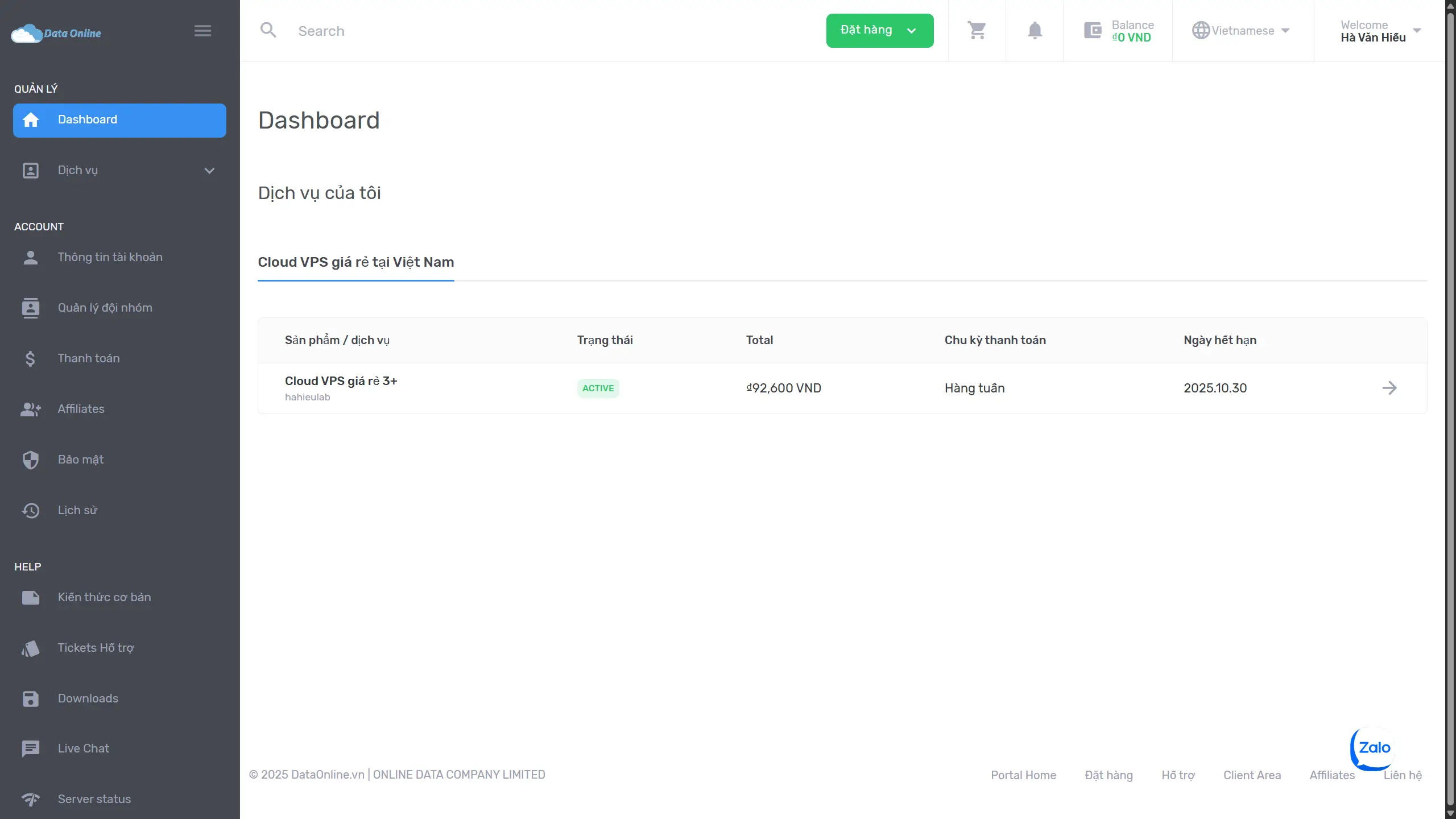Open Tickets Hỗ trợ in sidebar

tap(96, 648)
